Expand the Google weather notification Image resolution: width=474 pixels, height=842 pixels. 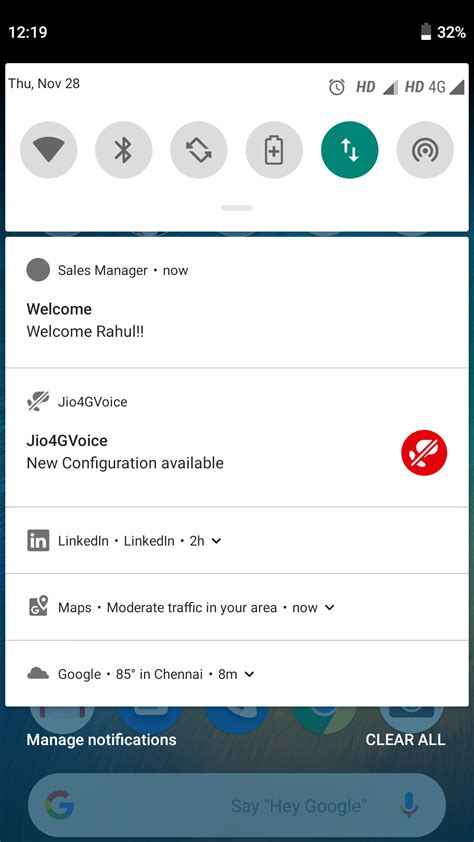(249, 674)
